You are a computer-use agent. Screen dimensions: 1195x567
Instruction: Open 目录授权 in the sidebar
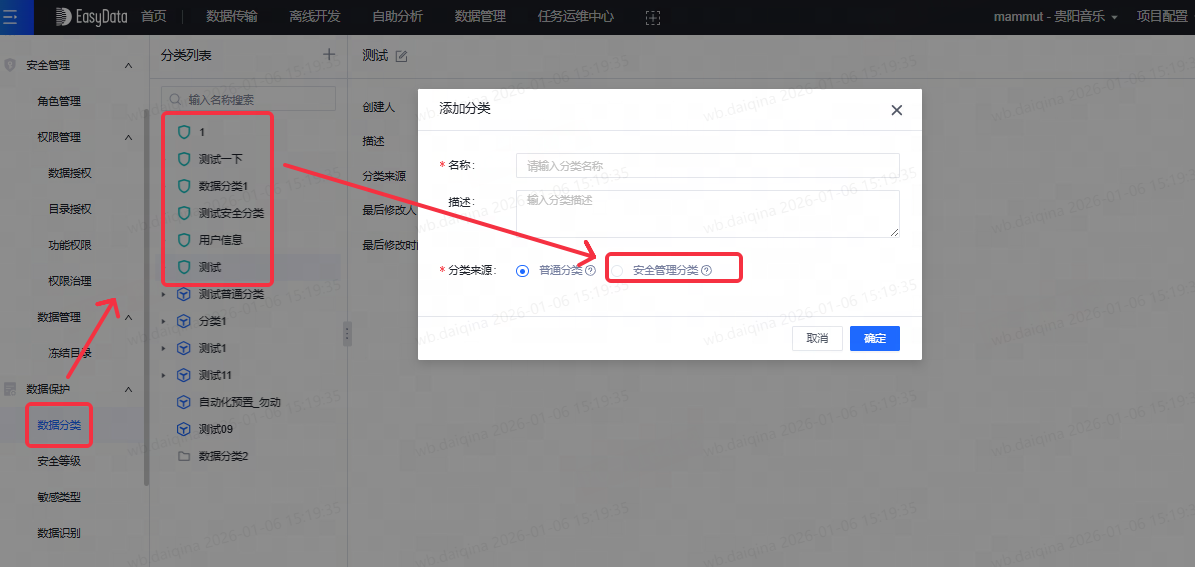70,209
